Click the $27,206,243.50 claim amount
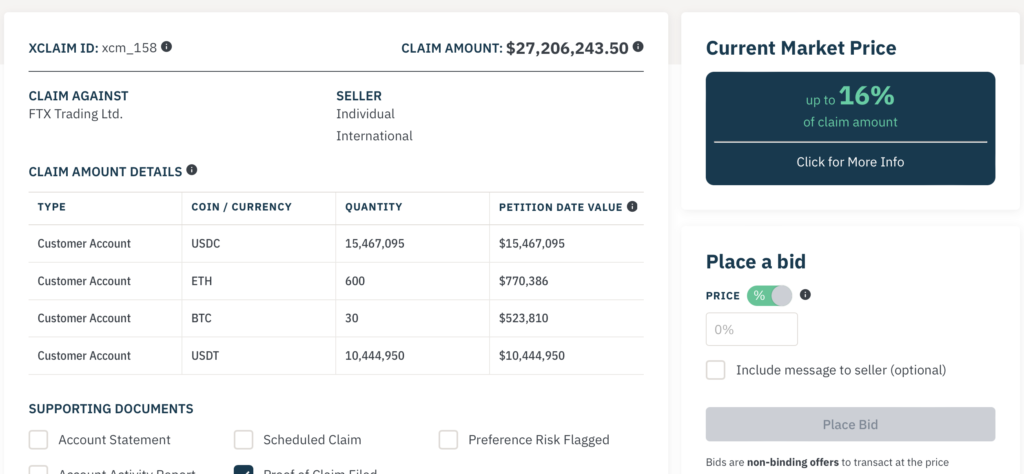Image resolution: width=1024 pixels, height=474 pixels. coord(567,48)
